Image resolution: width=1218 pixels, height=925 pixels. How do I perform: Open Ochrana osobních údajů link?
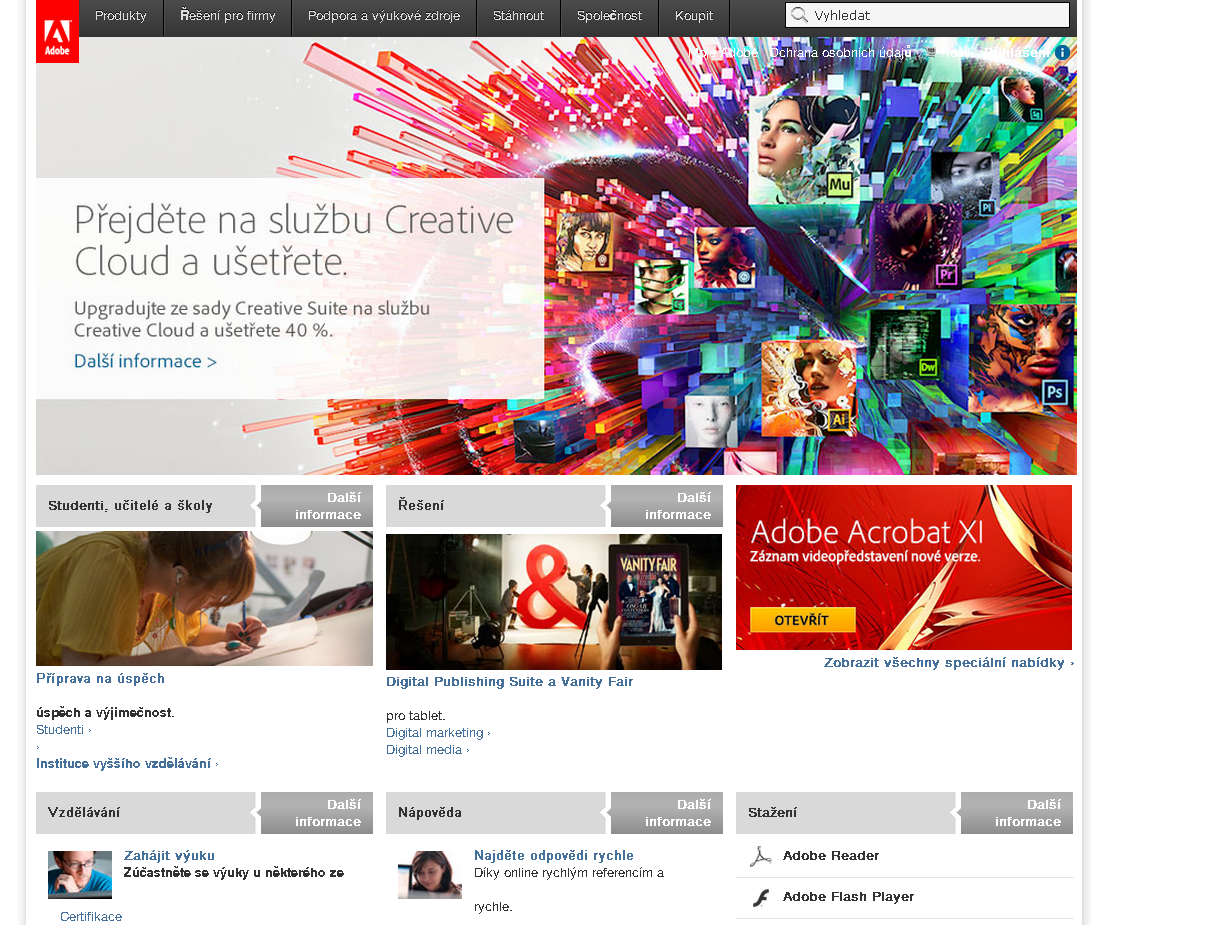pyautogui.click(x=840, y=52)
